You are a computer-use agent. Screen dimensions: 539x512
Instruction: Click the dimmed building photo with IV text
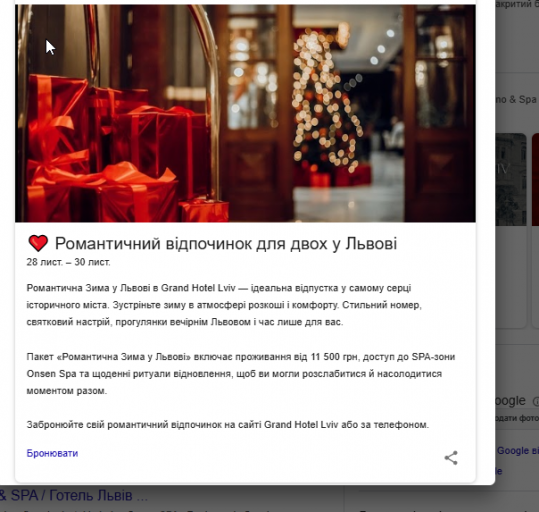(511, 179)
